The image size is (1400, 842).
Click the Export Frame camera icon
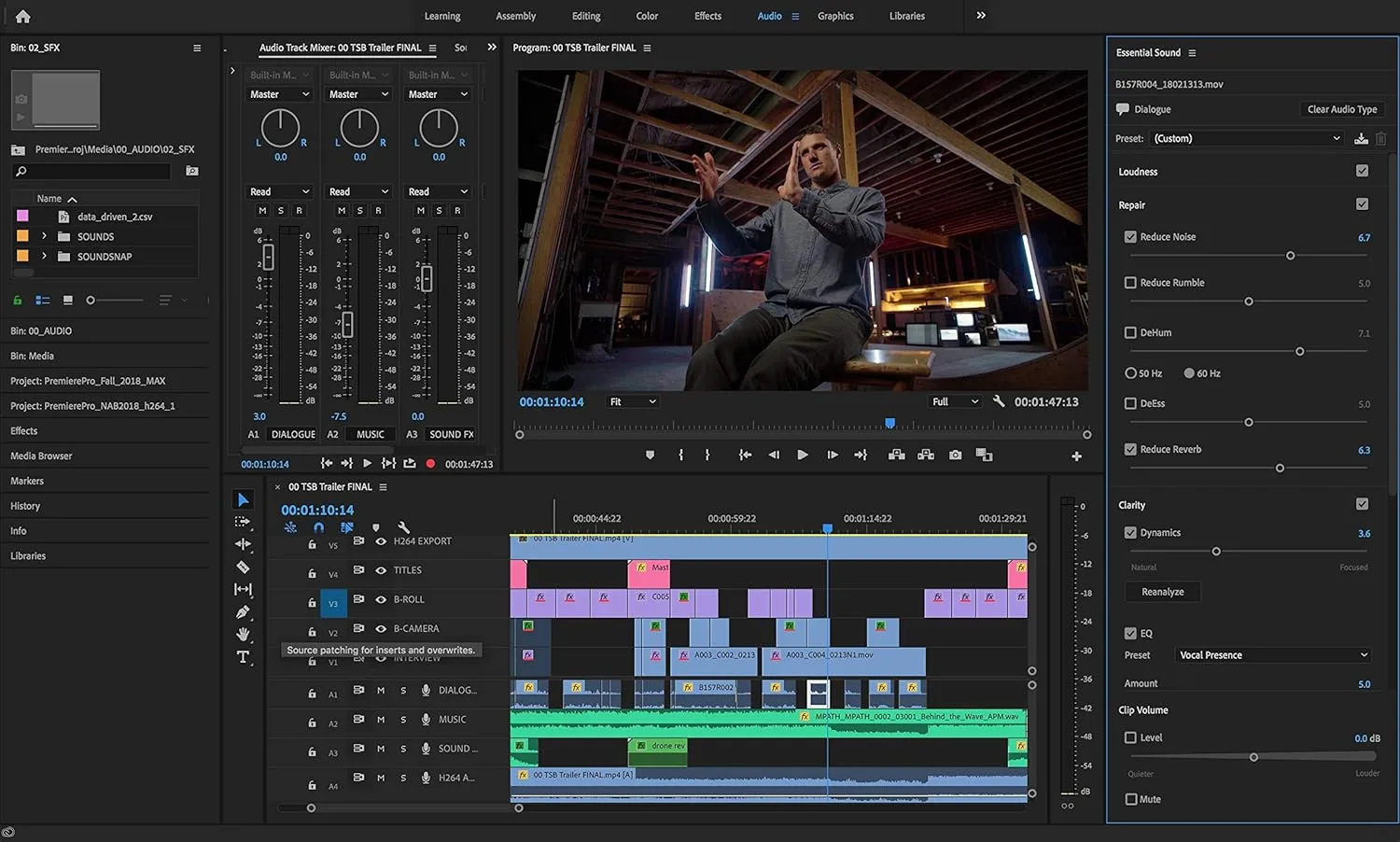[955, 455]
